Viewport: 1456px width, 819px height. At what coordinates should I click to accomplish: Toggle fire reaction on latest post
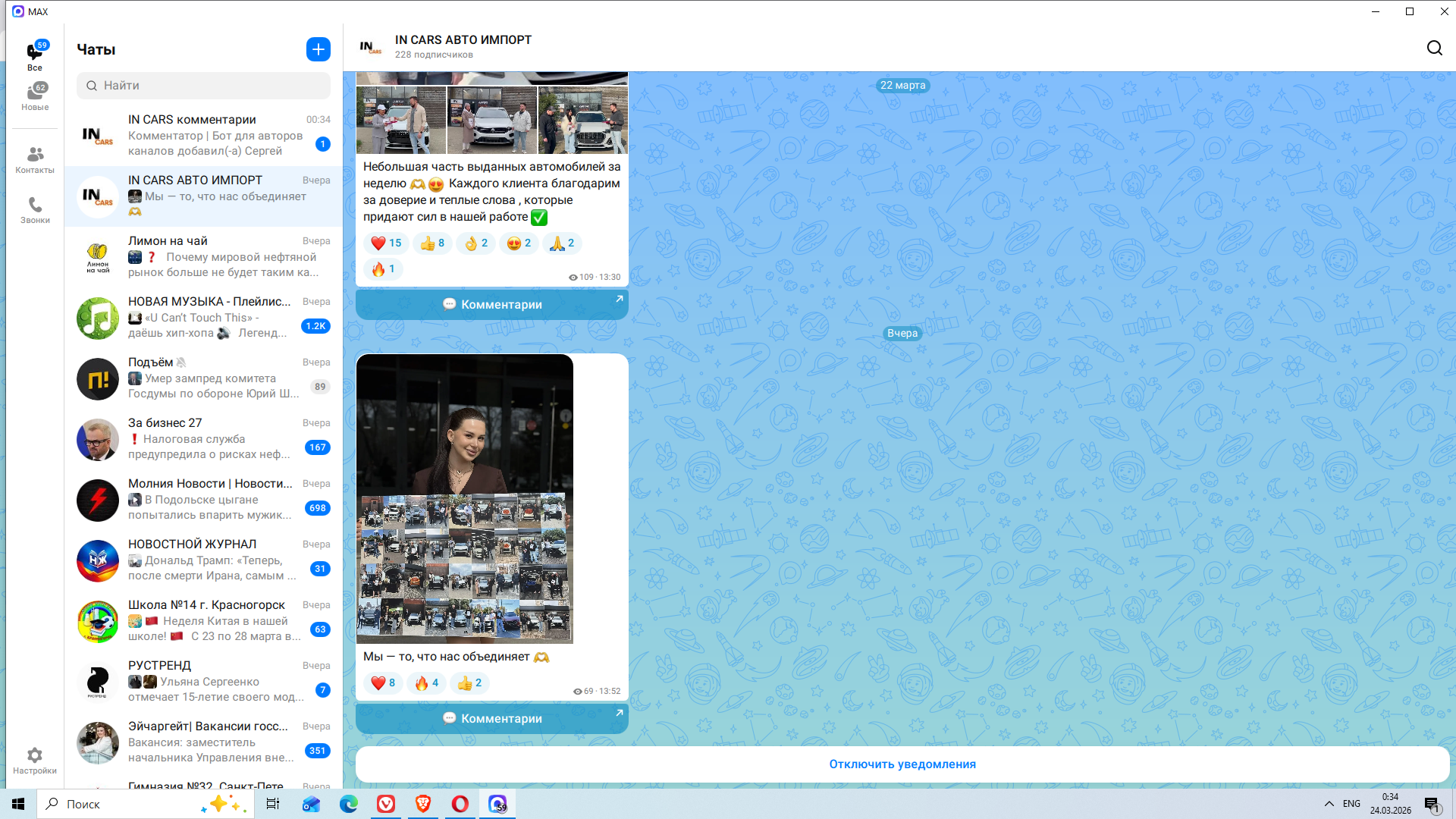(x=426, y=683)
